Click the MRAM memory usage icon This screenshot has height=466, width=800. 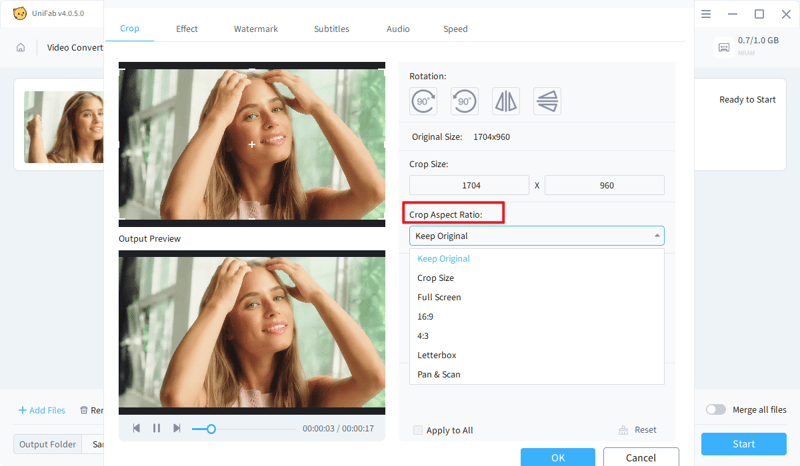point(723,47)
